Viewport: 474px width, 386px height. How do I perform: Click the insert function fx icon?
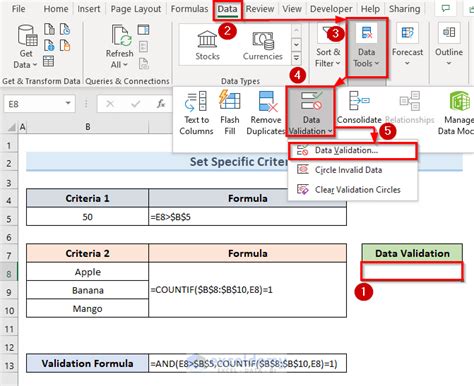[161, 104]
